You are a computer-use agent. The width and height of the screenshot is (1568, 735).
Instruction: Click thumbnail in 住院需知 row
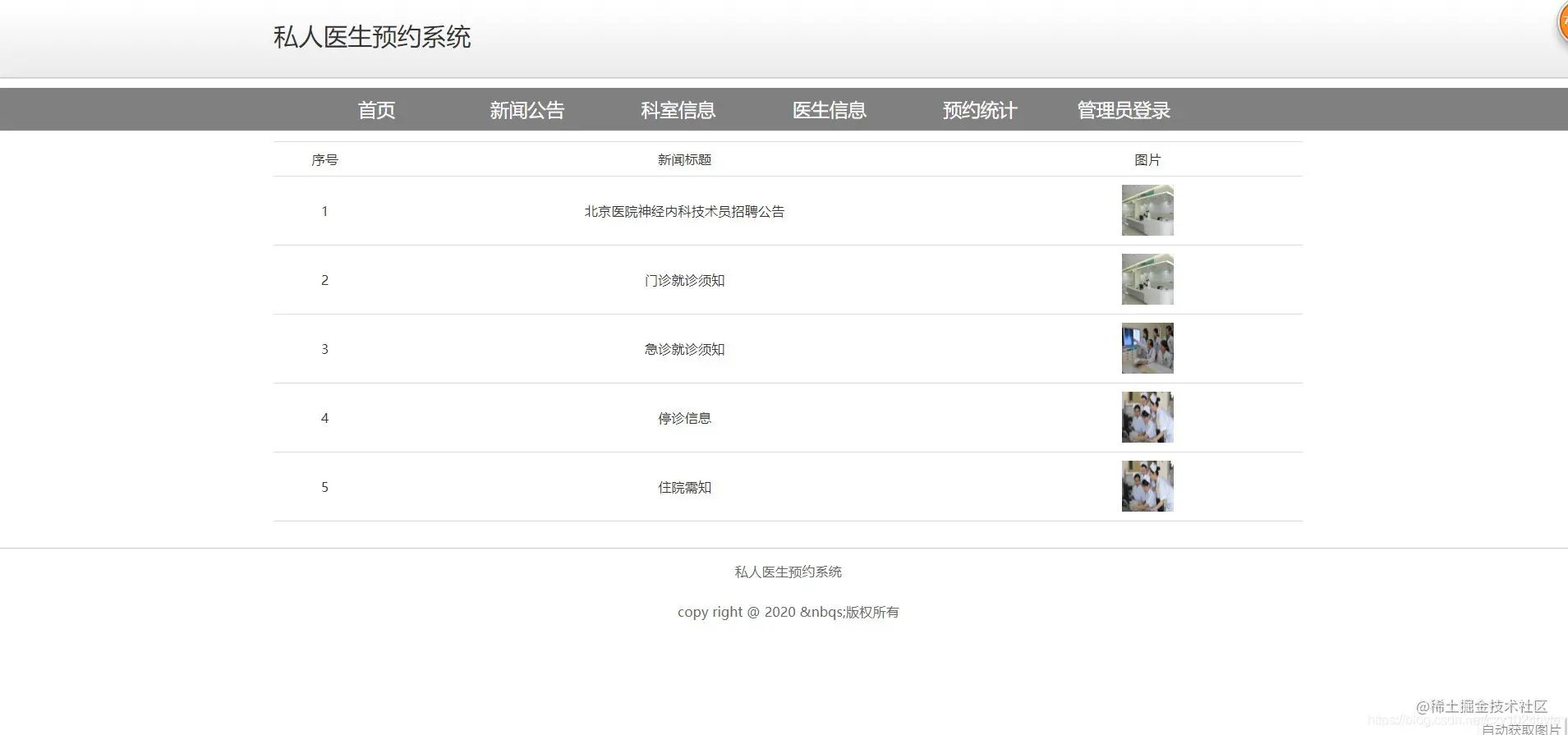point(1147,486)
